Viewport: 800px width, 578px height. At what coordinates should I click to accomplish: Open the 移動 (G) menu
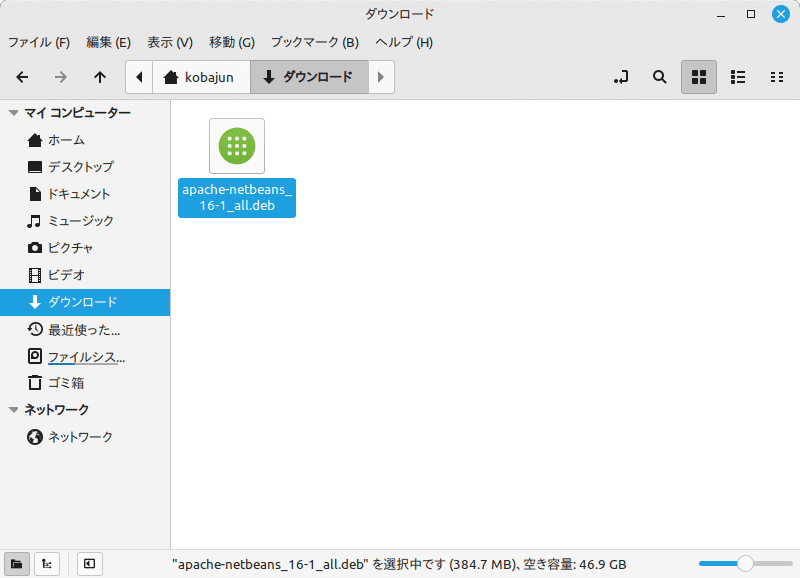pos(232,42)
